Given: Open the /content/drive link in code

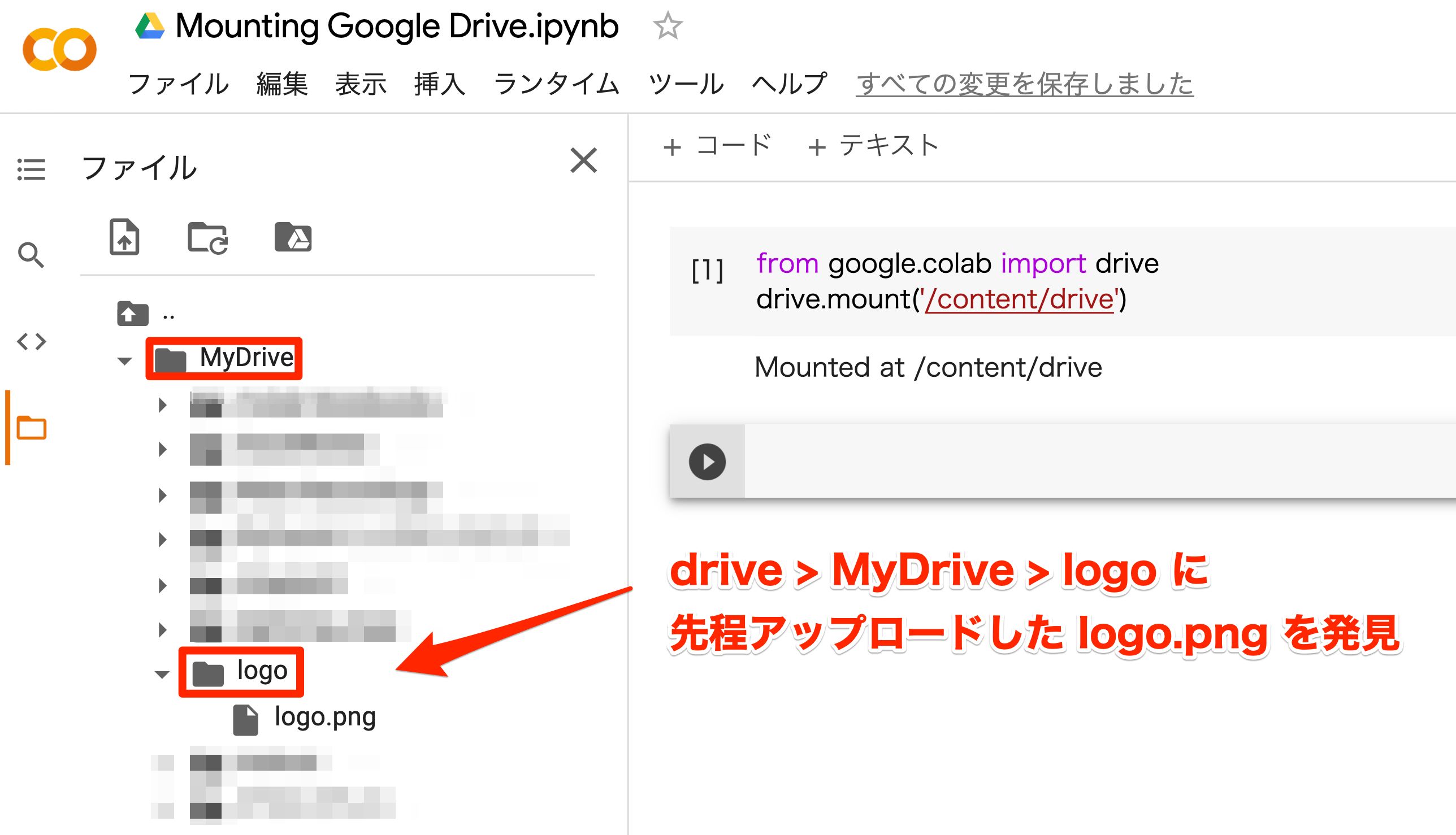Looking at the screenshot, I should 1019,299.
